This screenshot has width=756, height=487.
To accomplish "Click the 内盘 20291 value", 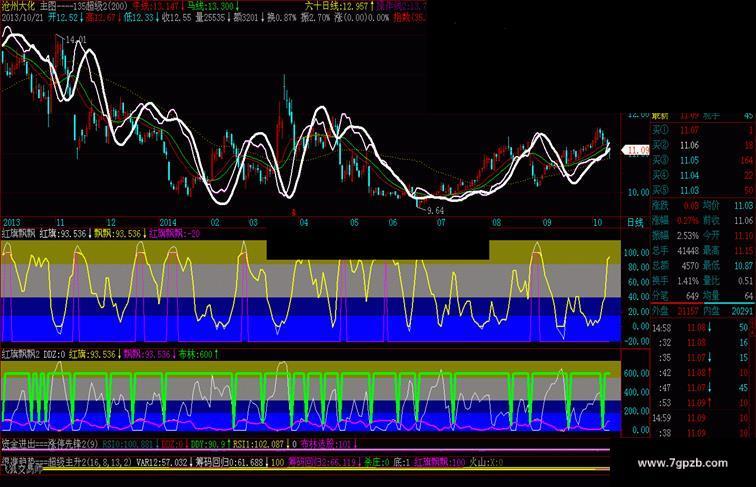I will click(728, 311).
